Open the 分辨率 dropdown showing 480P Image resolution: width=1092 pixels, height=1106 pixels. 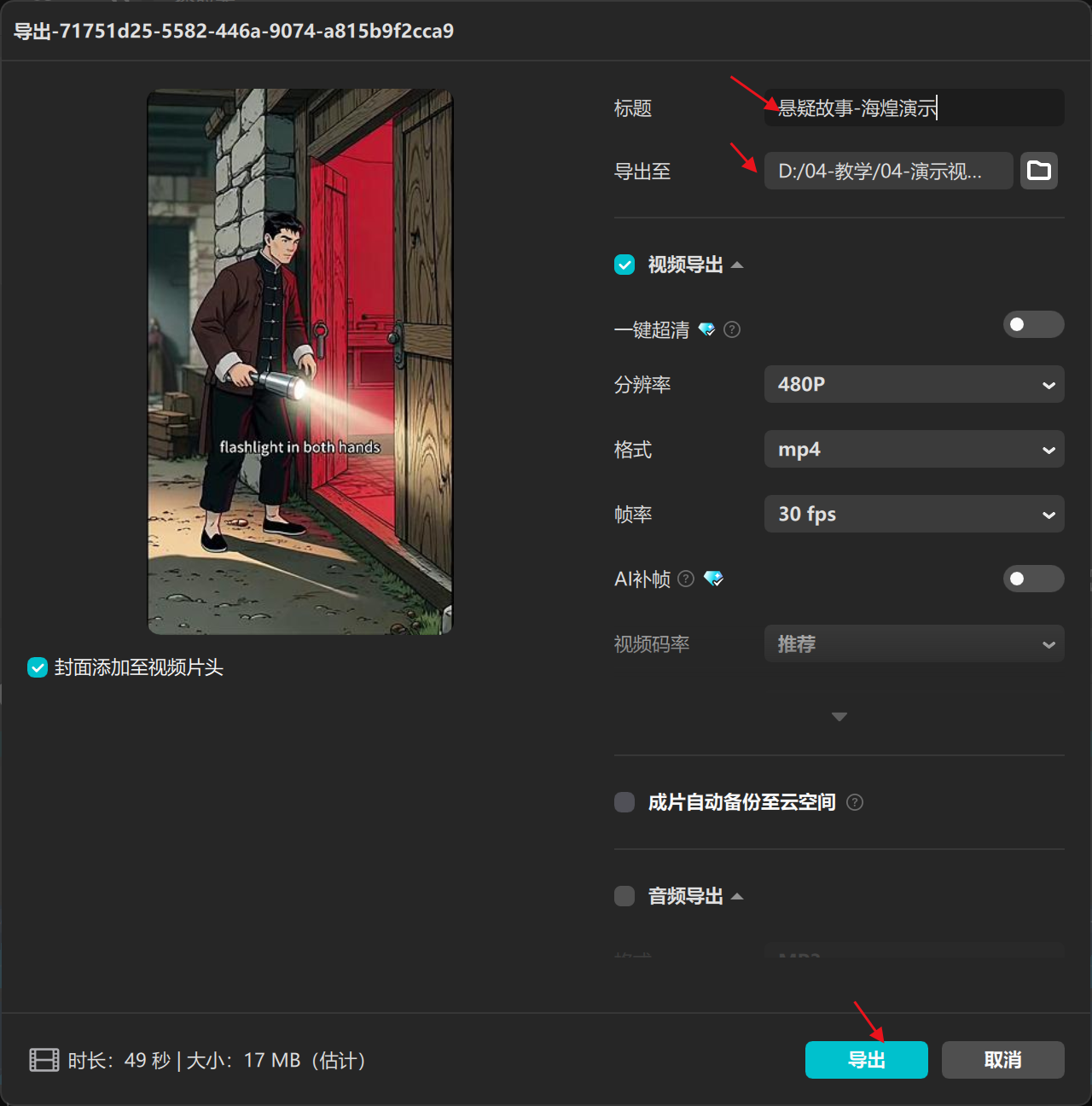click(x=914, y=384)
